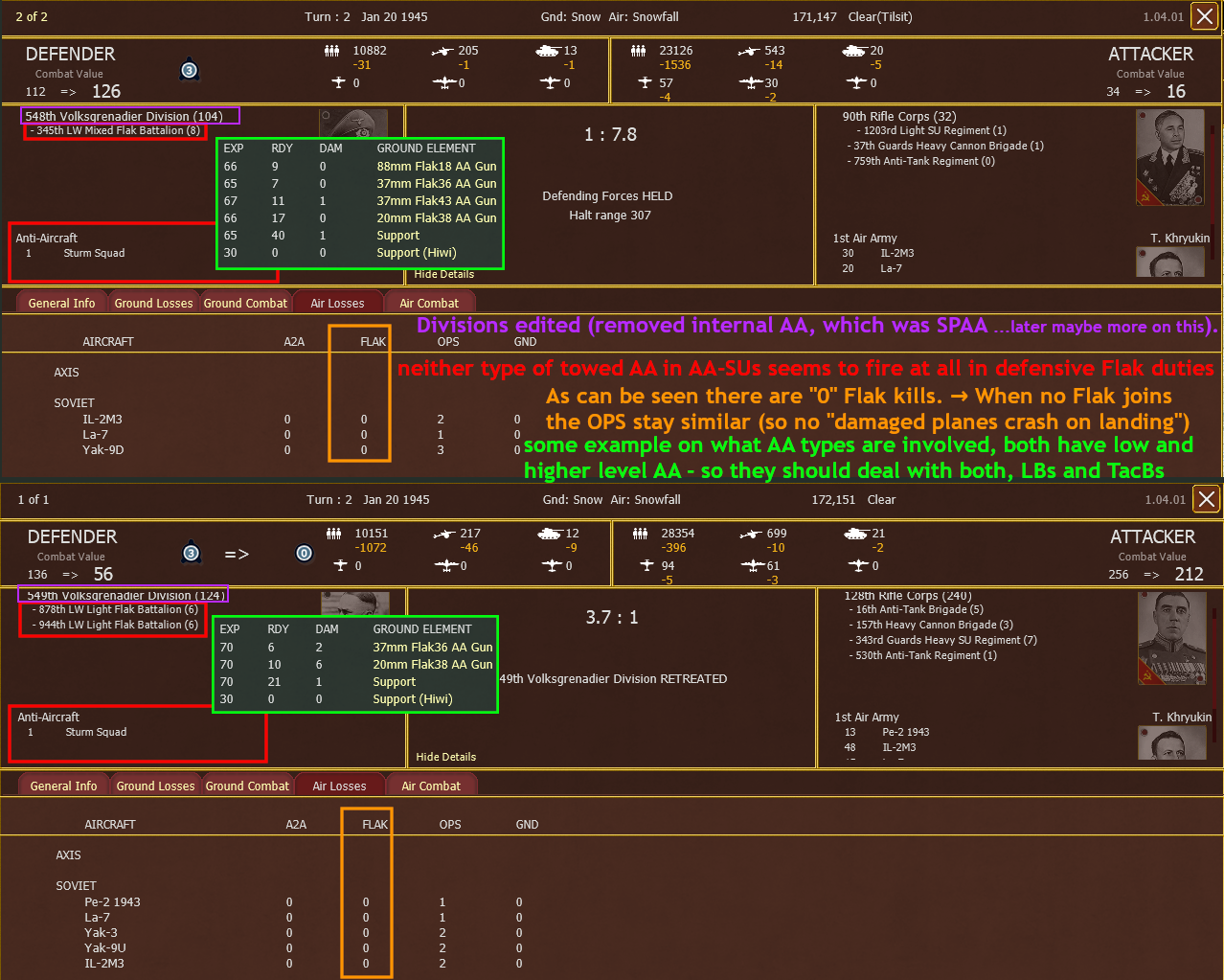Open General Info tab in lower report
The height and width of the screenshot is (980, 1224).
(x=64, y=786)
